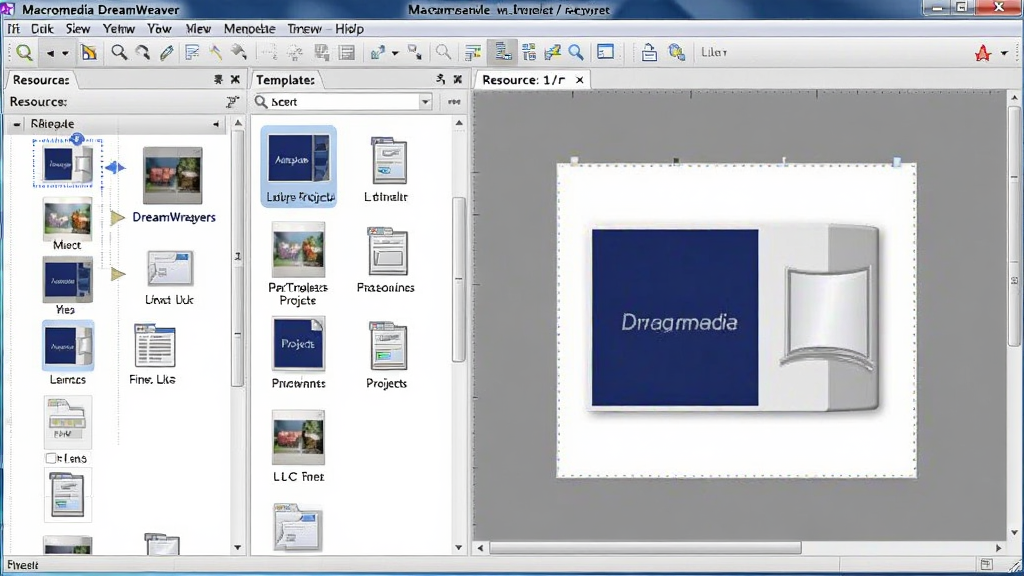Click the curved-arrow magnifier icon
Image resolution: width=1024 pixels, height=576 pixels.
click(x=142, y=53)
